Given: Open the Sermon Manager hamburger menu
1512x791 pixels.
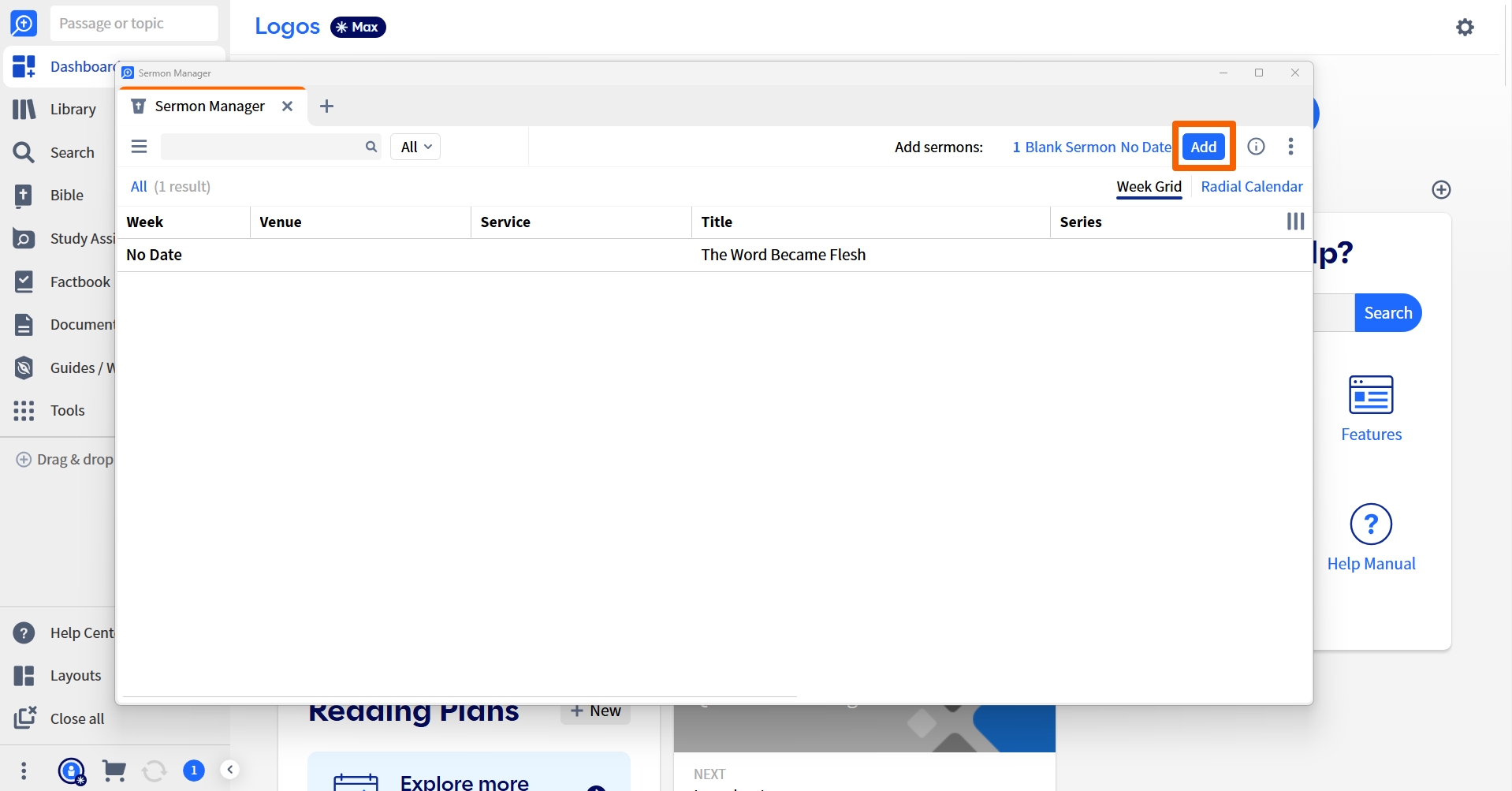Looking at the screenshot, I should 140,147.
